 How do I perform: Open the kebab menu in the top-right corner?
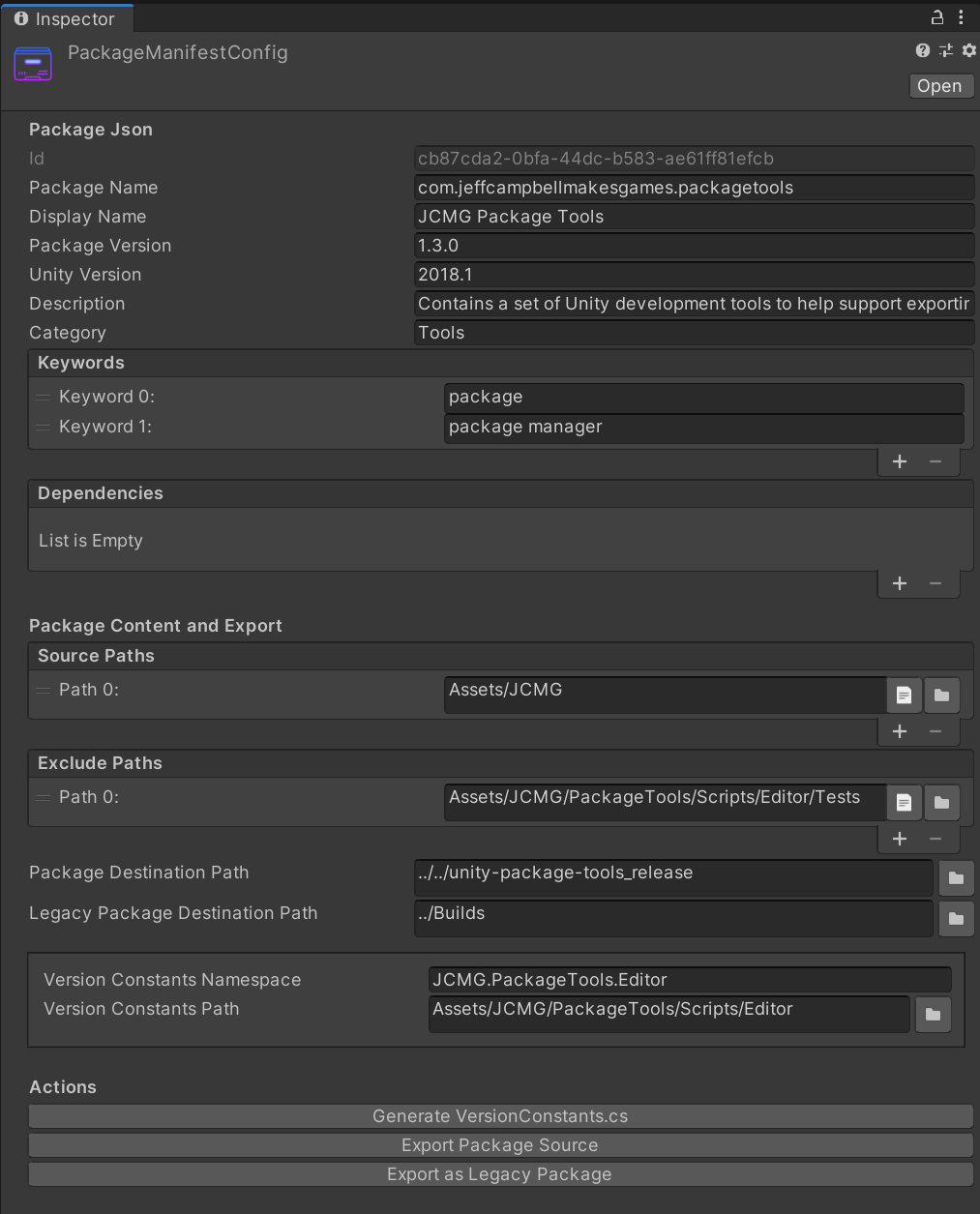pos(961,16)
